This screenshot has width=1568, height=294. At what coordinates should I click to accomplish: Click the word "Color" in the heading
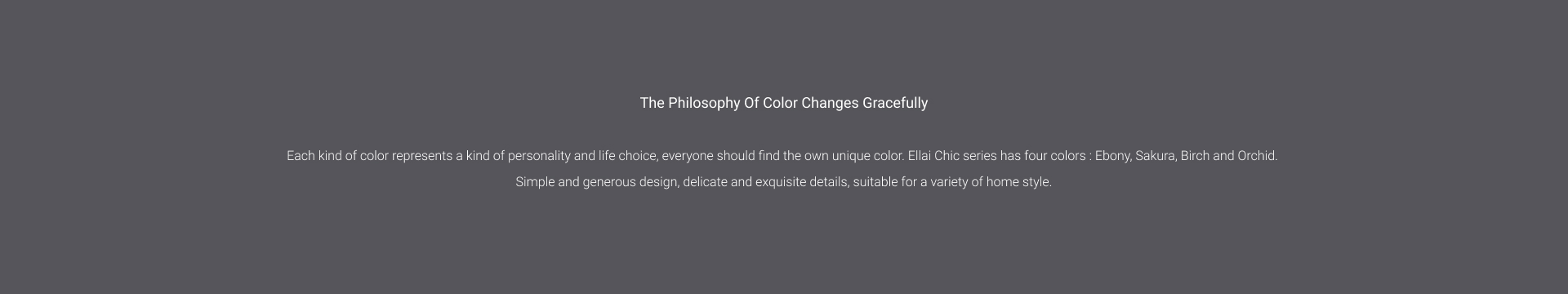[x=780, y=103]
